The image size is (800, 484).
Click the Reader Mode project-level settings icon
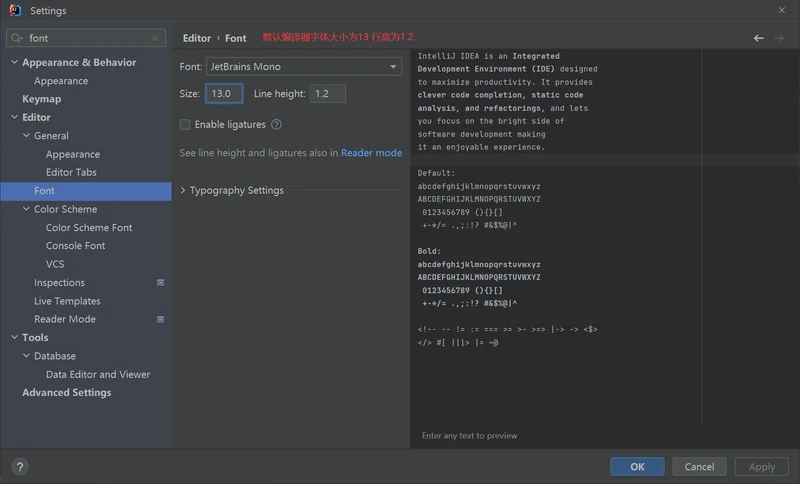click(160, 319)
